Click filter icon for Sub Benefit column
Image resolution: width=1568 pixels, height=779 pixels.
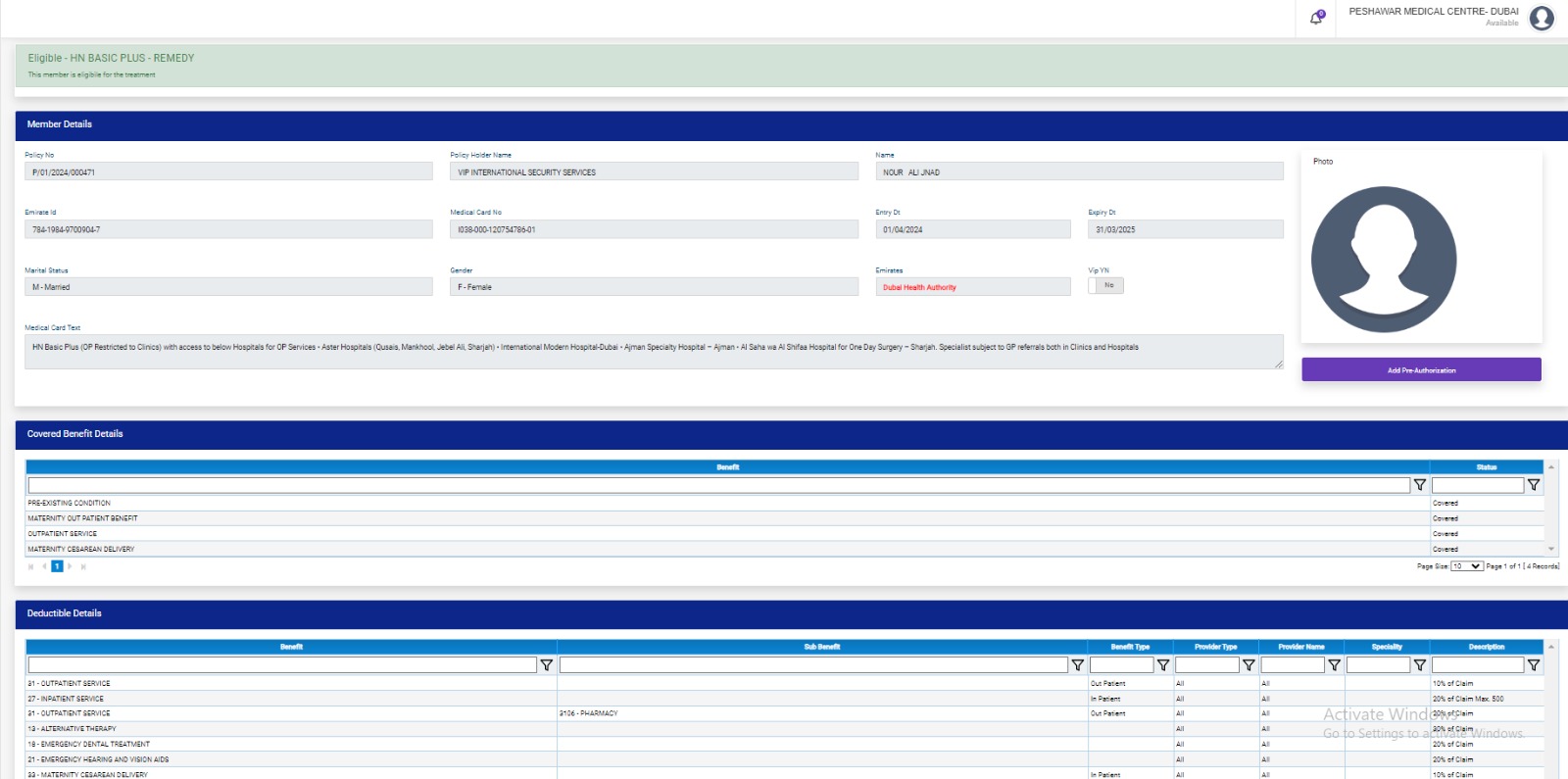pos(1077,664)
